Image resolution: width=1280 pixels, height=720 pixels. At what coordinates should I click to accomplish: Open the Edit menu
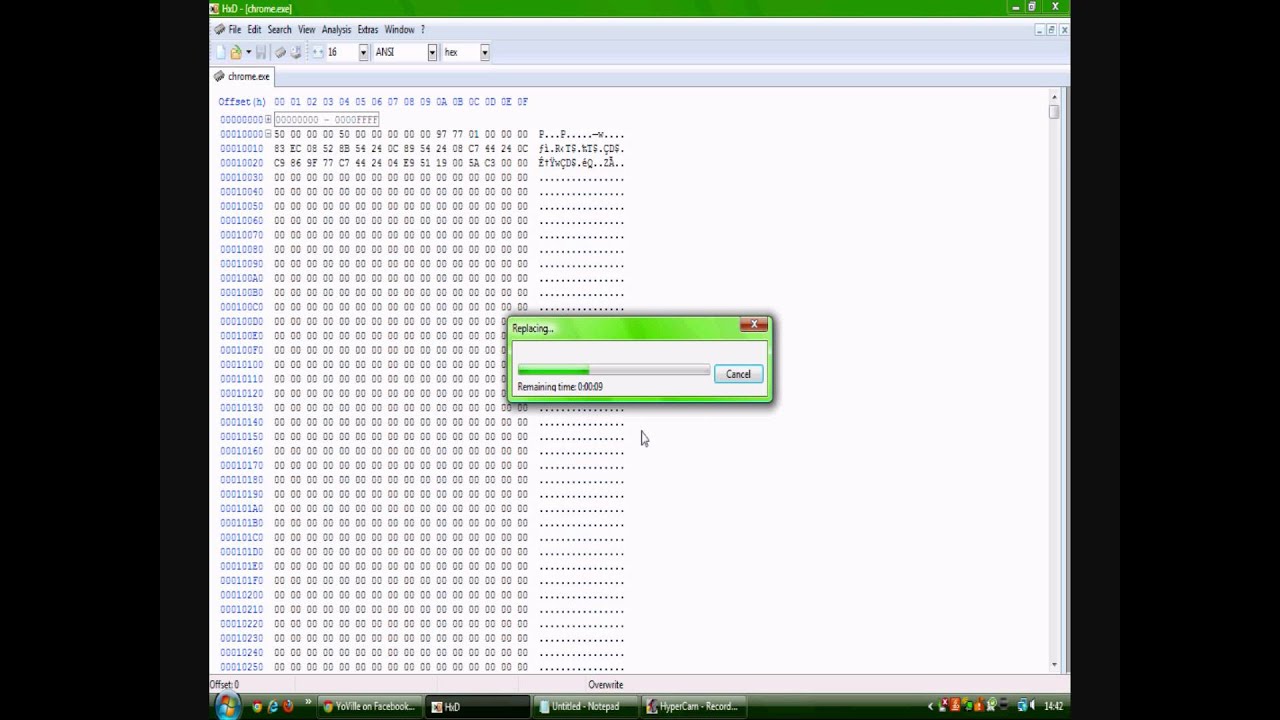tap(254, 30)
